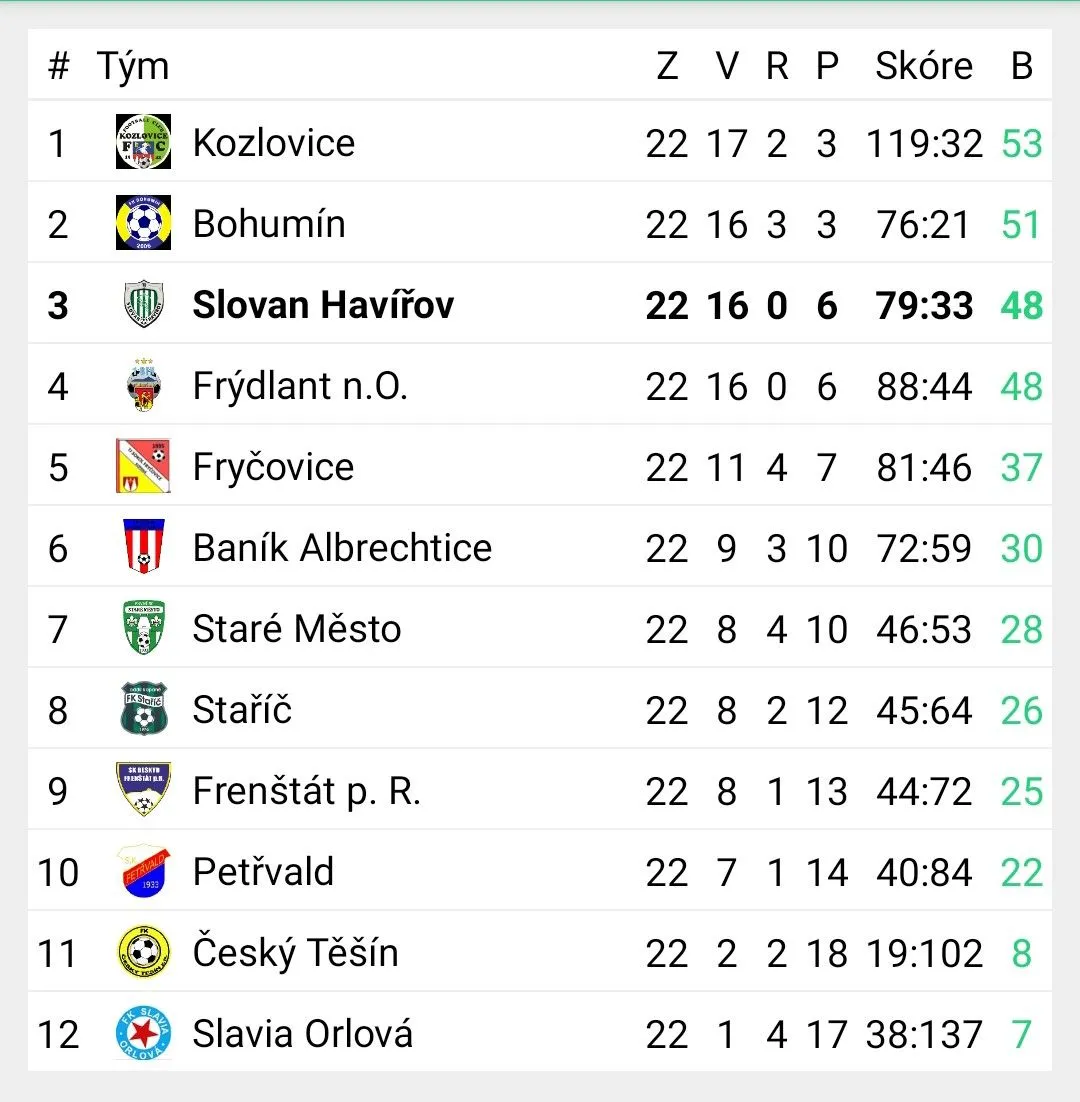Select the Slovan Havířov green crest
Screen dimensions: 1080x1102
[143, 304]
